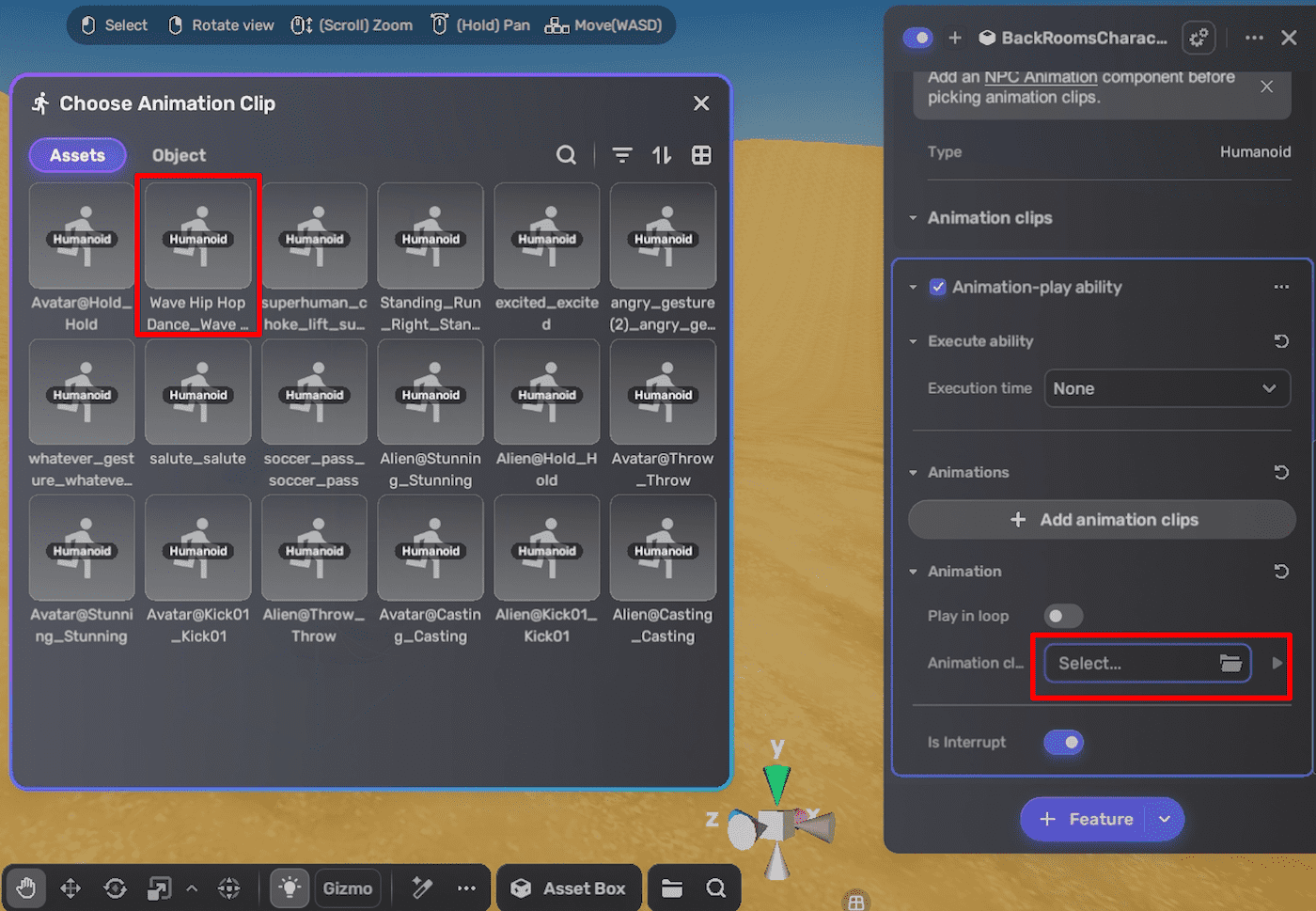Select the Assets tab
The height and width of the screenshot is (911, 1316).
tap(77, 155)
